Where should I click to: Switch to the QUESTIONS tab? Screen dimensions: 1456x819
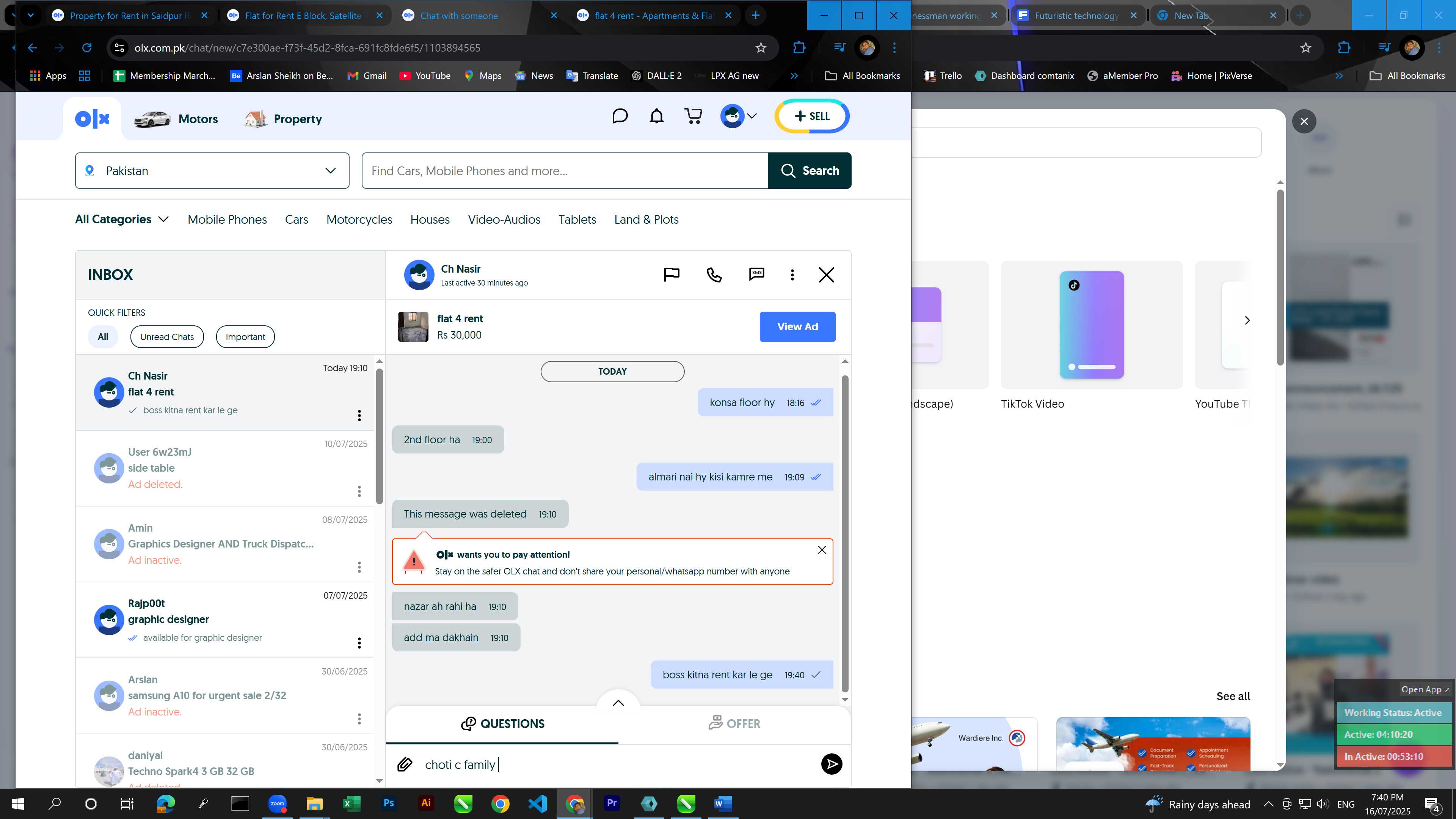pyautogui.click(x=502, y=723)
